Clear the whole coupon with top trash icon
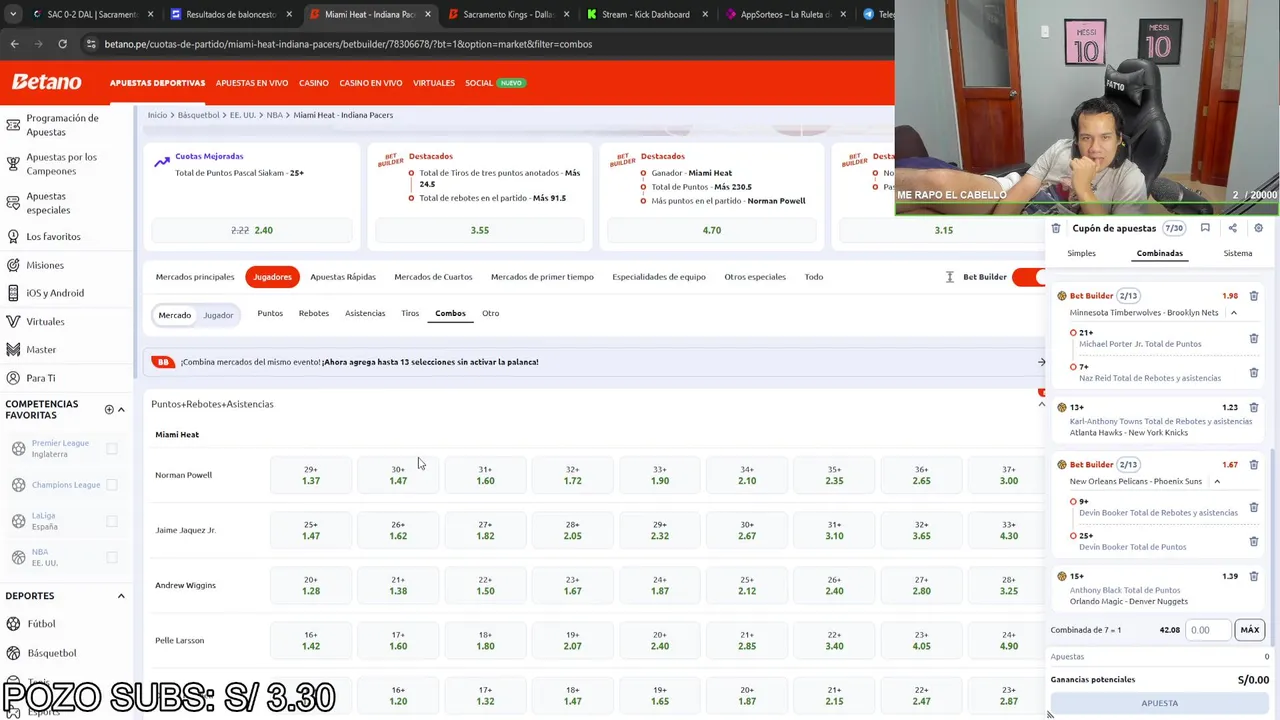 click(x=1056, y=228)
